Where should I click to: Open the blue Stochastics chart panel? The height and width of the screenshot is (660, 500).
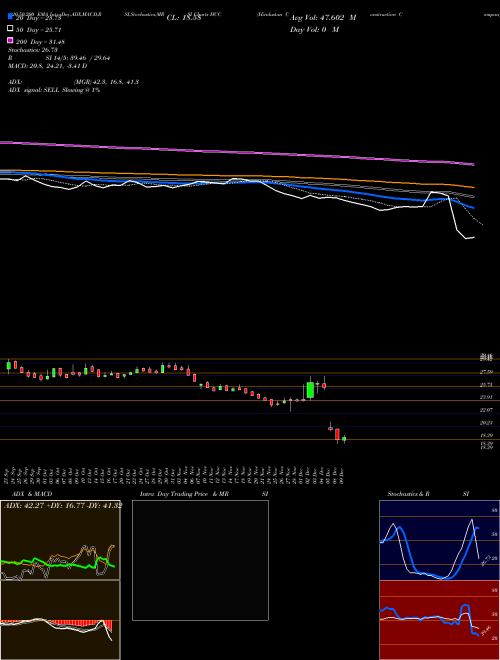tap(439, 540)
